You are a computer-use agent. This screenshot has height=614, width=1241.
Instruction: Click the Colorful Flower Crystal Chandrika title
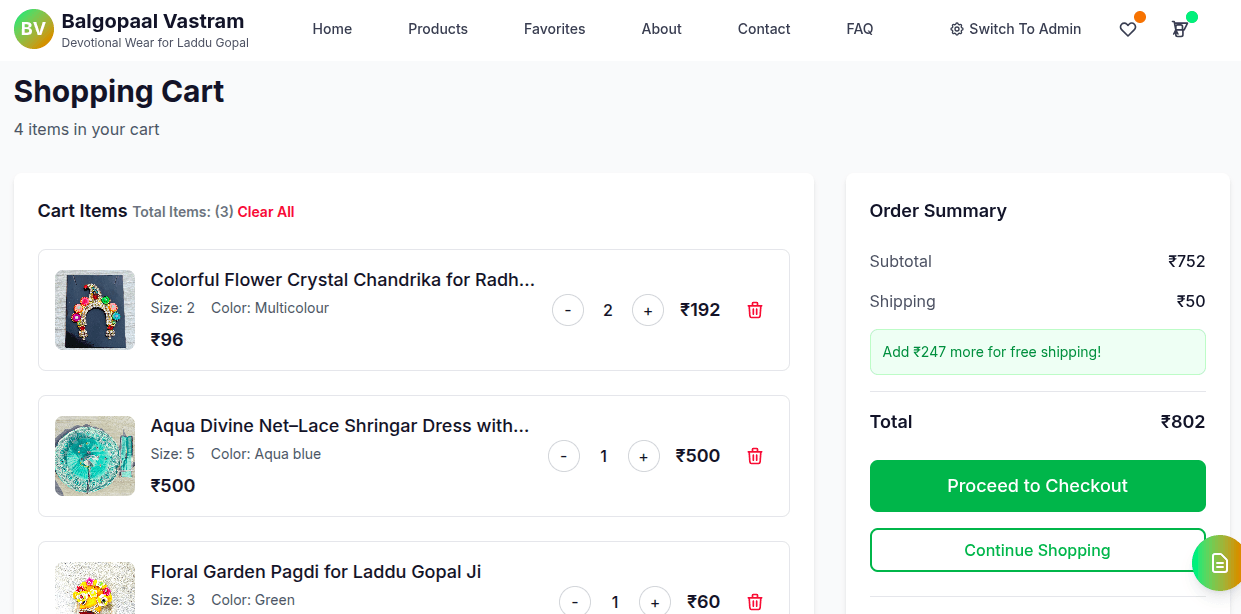(x=343, y=280)
